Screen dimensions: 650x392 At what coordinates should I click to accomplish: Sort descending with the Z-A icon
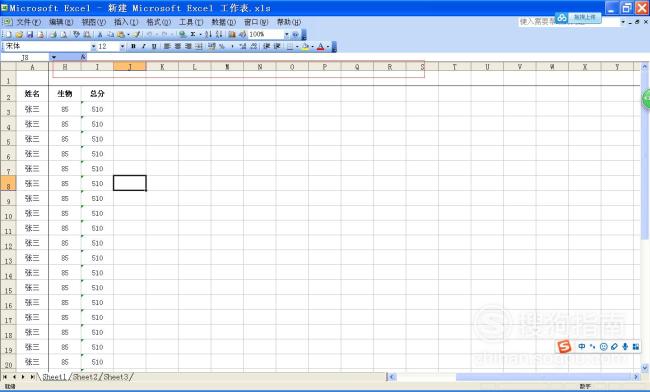219,34
